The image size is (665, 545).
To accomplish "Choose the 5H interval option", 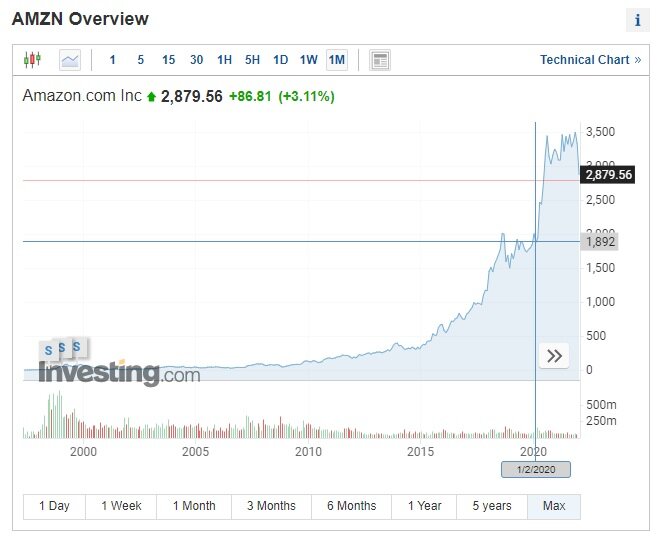I will pyautogui.click(x=252, y=60).
